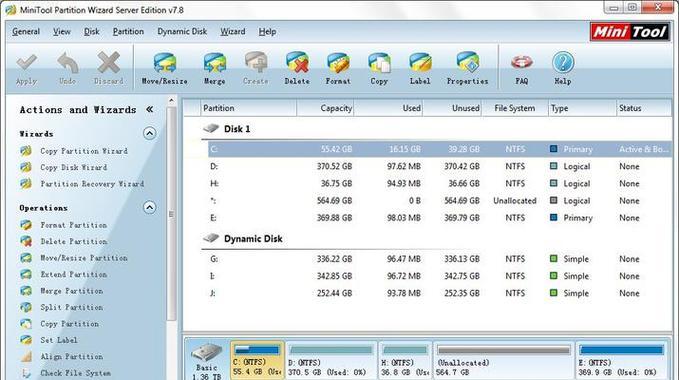Image resolution: width=679 pixels, height=380 pixels.
Task: Select the C: partition row
Action: click(x=439, y=149)
